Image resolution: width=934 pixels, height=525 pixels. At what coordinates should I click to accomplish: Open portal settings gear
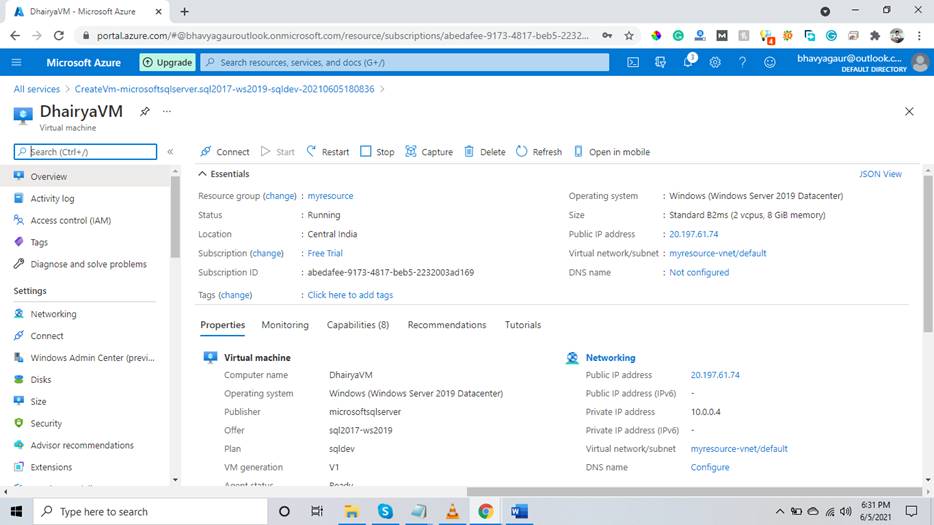click(x=715, y=62)
